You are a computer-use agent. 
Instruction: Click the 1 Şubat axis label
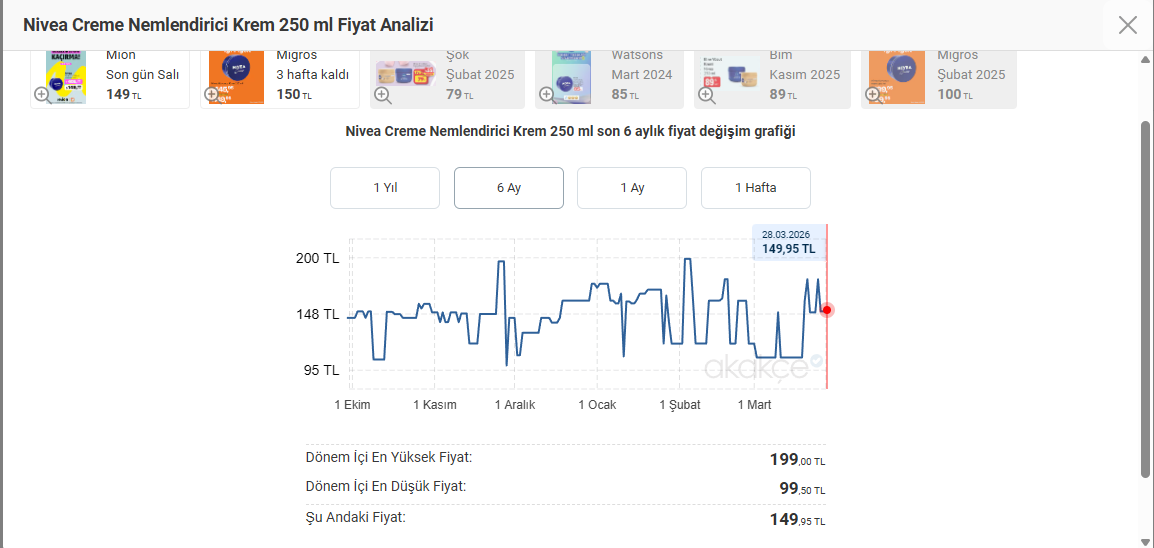[680, 405]
